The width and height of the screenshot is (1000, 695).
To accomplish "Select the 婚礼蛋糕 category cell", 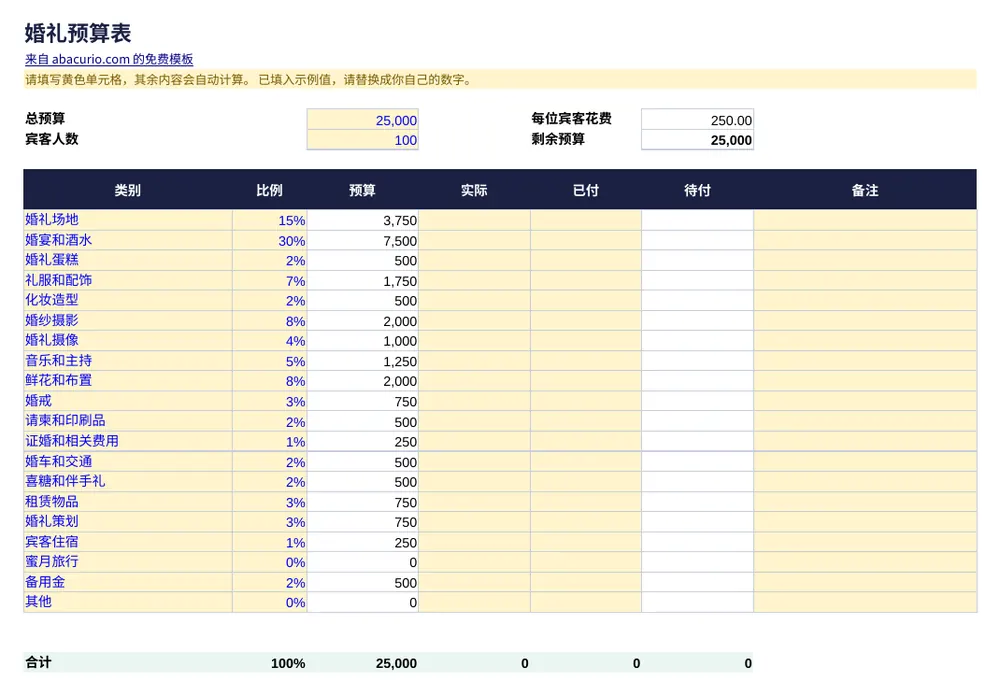I will click(128, 260).
